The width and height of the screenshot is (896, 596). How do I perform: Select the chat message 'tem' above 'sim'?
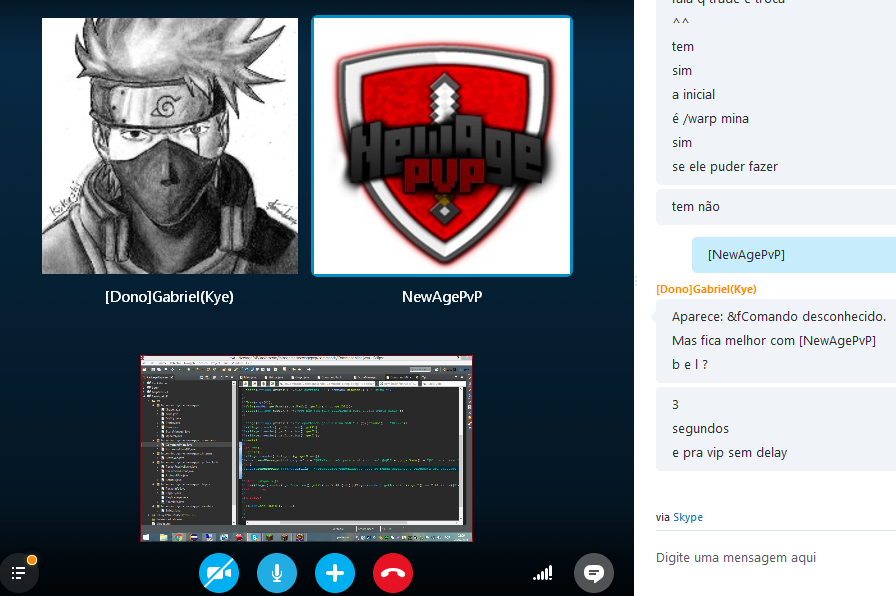[x=683, y=47]
